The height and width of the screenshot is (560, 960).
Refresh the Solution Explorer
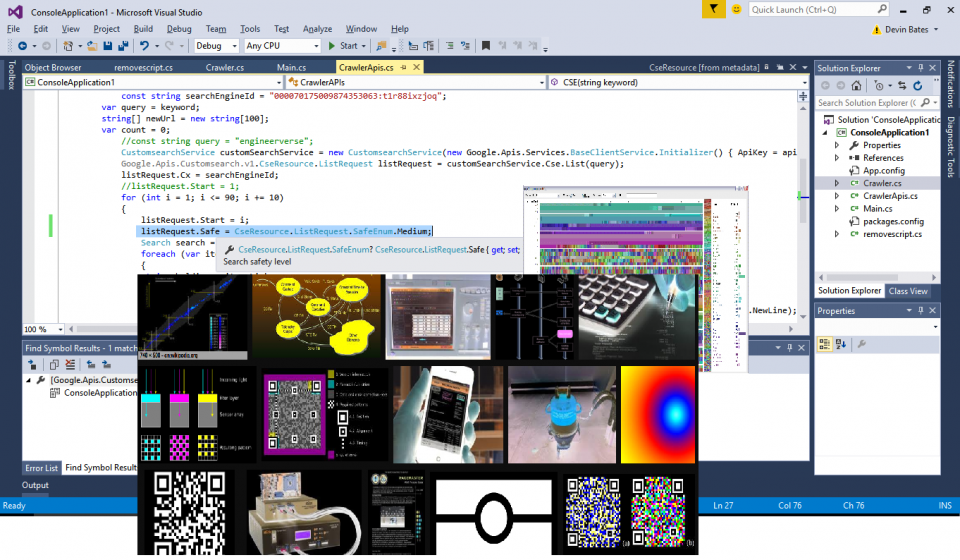pos(918,86)
